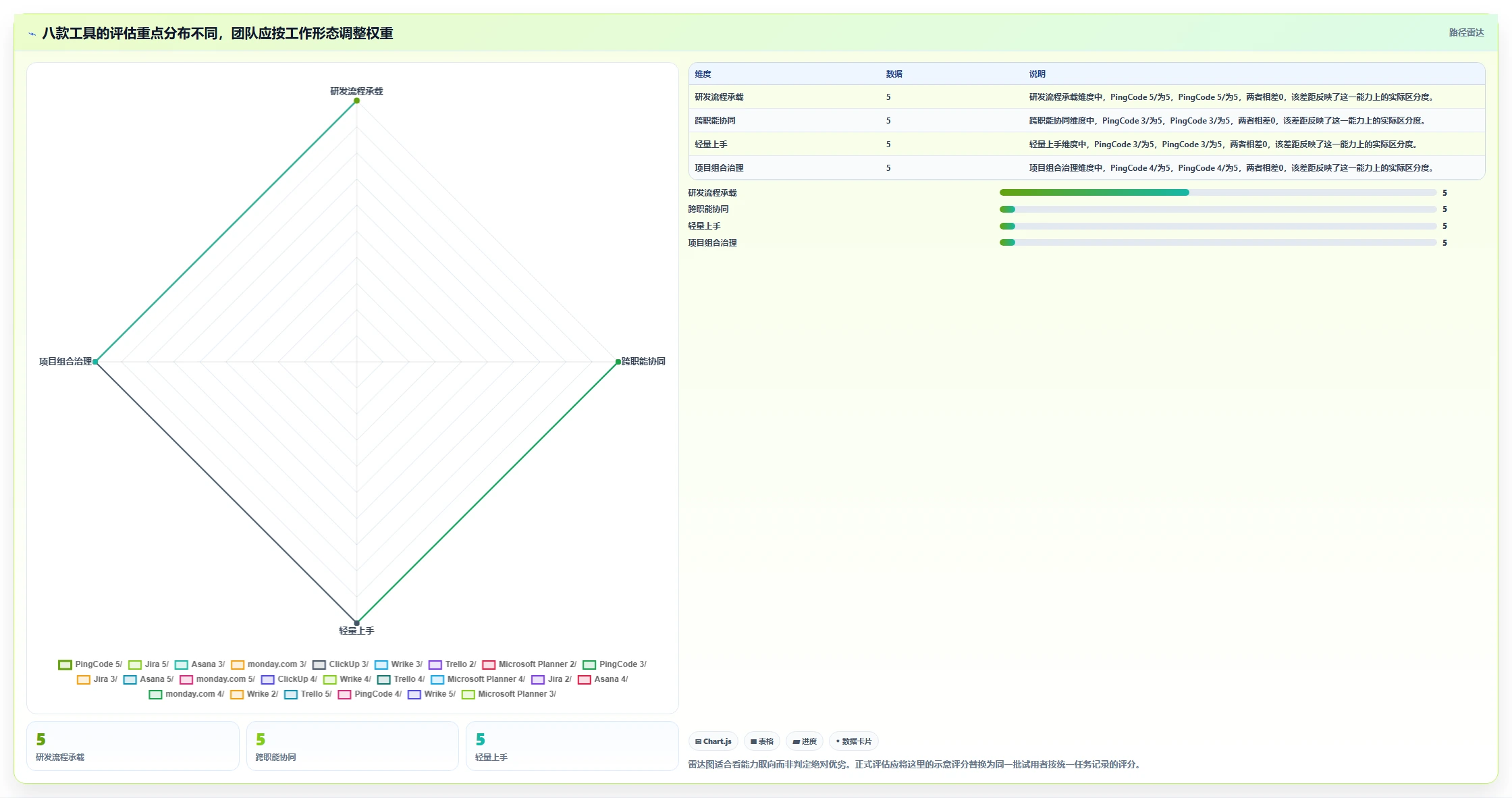Toggle Wrike 2/ legend entry
The width and height of the screenshot is (1512, 798).
254,694
